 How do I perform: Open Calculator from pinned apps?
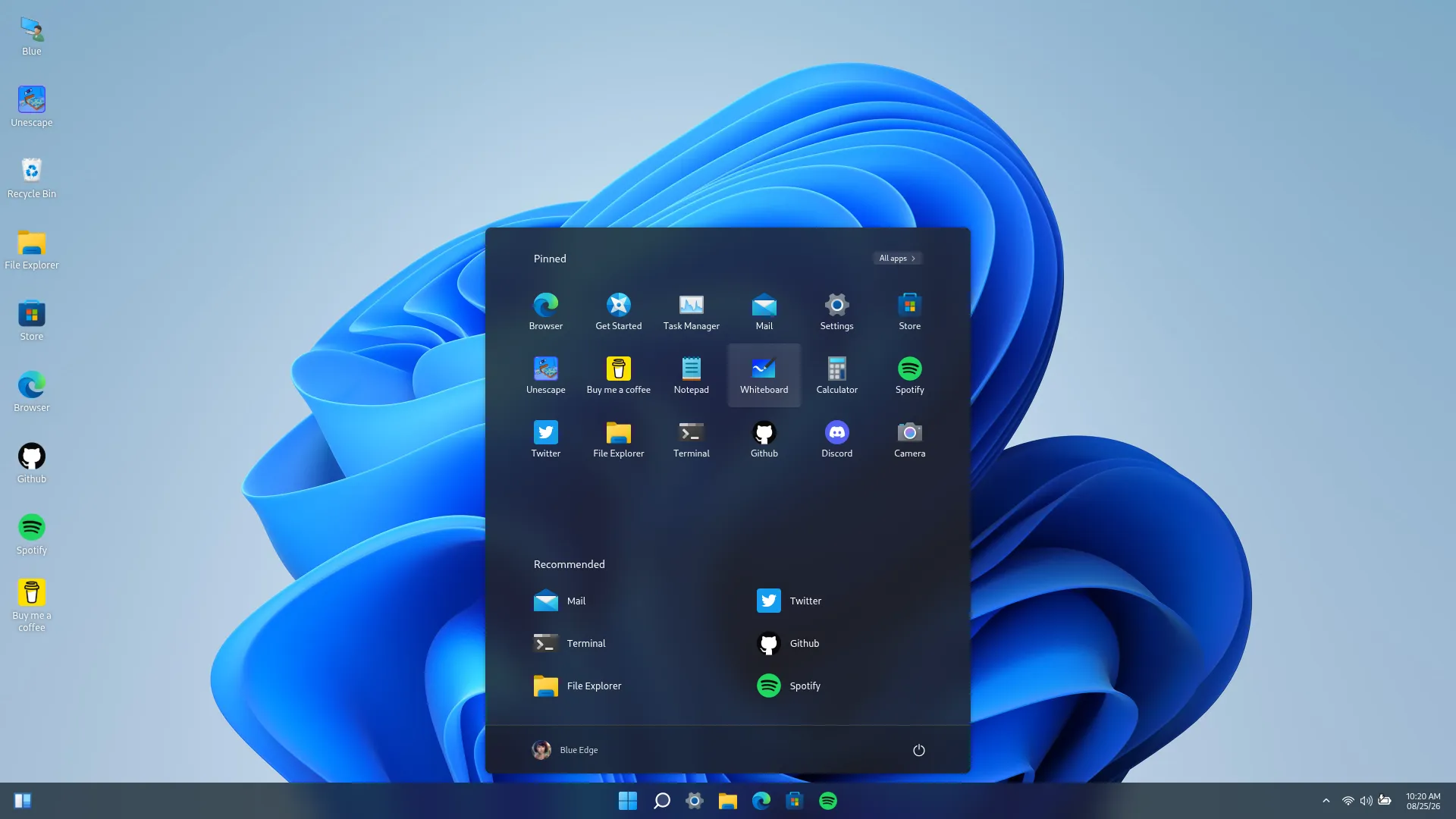(x=837, y=375)
